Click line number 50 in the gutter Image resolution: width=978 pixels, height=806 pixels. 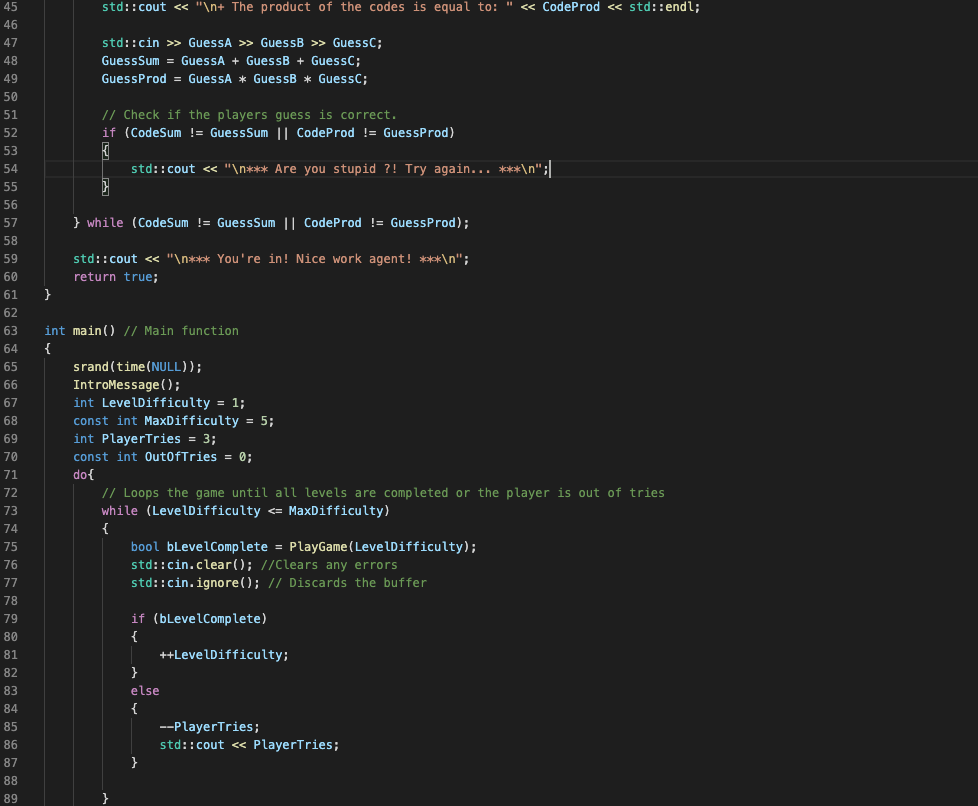11,97
